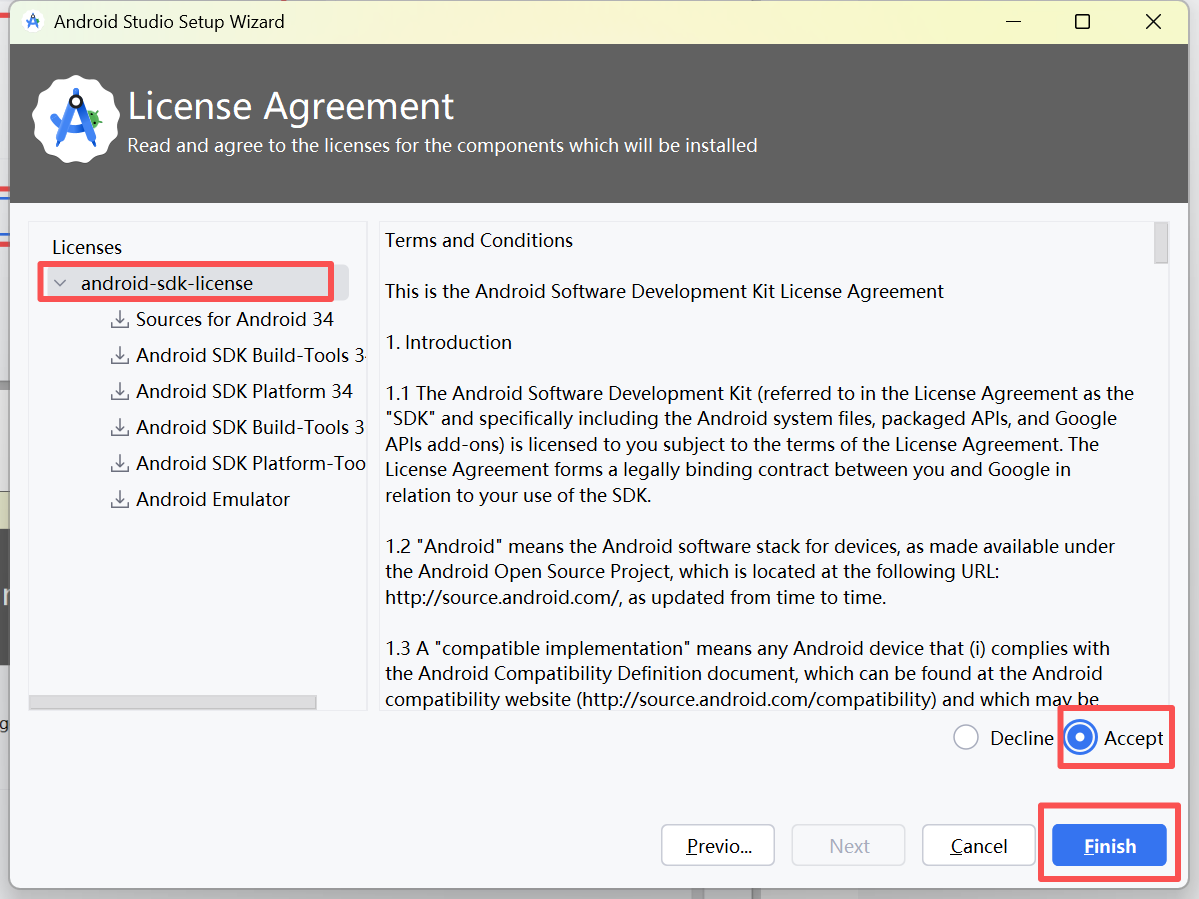Screen dimensions: 1199x899
Task: Click the download icon beside Android SDK Platform 34
Action: coord(119,391)
